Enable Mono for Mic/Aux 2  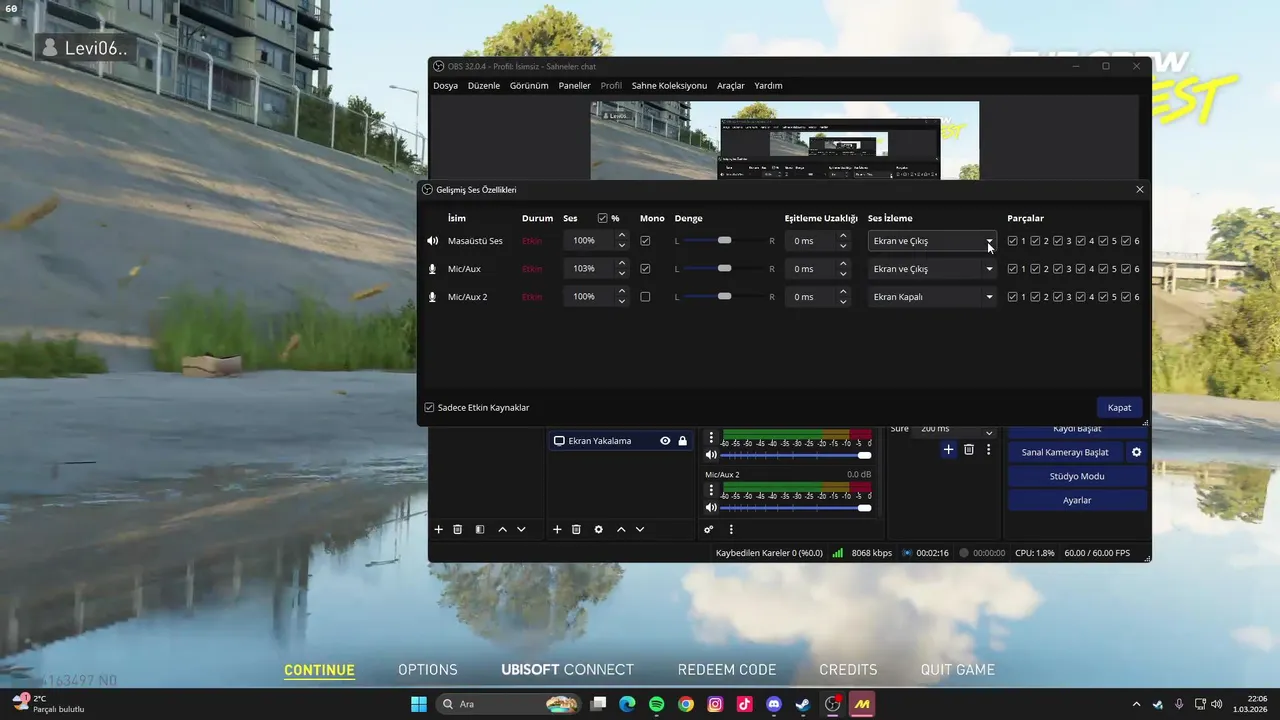click(x=645, y=297)
